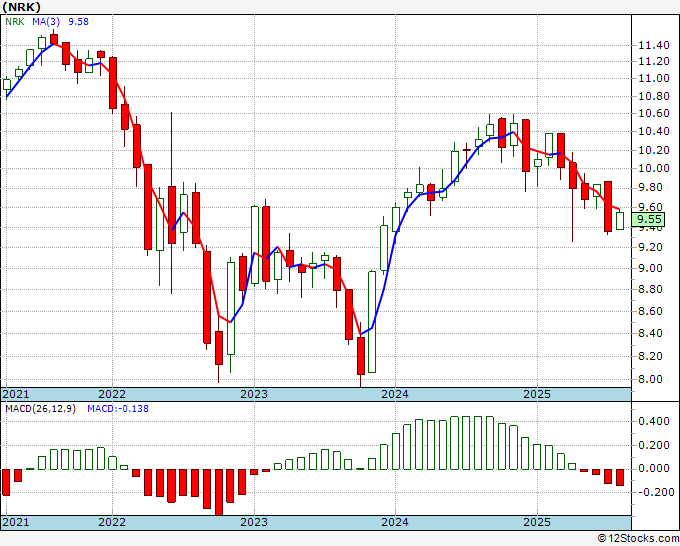Click the 11.00 price axis label
This screenshot has width=680, height=546.
(x=654, y=78)
